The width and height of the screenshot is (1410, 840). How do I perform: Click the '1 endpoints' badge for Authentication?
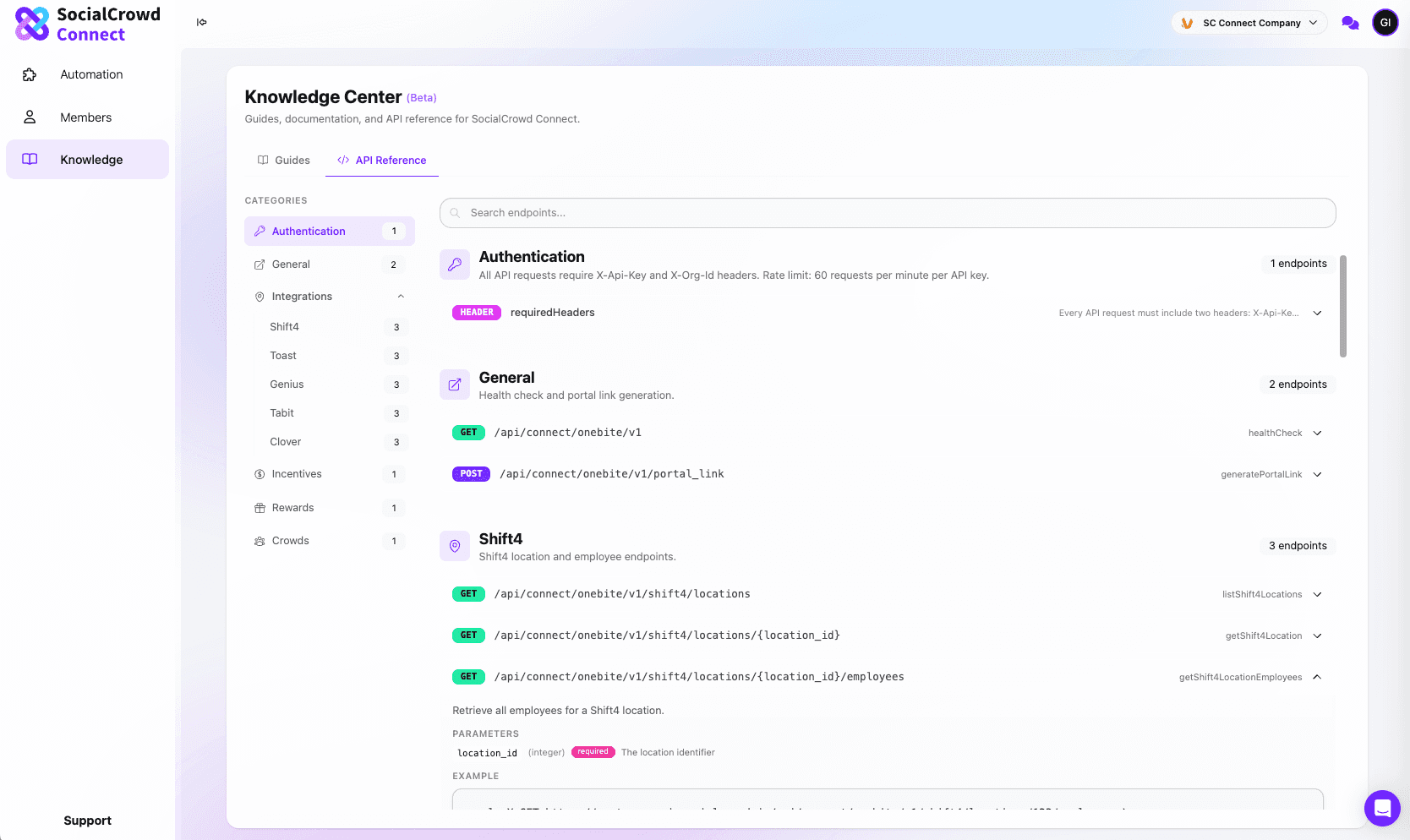pyautogui.click(x=1298, y=264)
